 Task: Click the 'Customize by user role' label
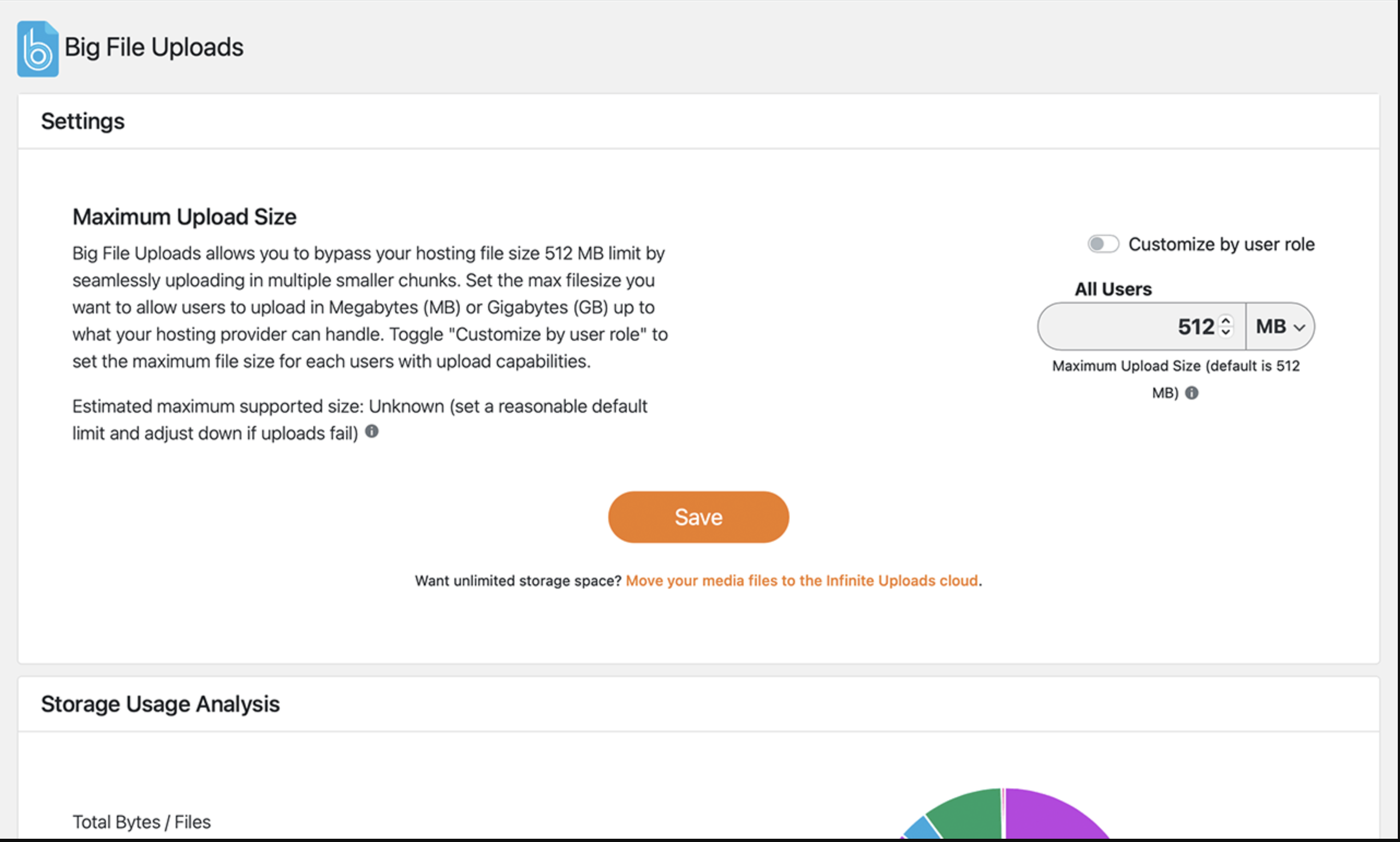point(1221,244)
